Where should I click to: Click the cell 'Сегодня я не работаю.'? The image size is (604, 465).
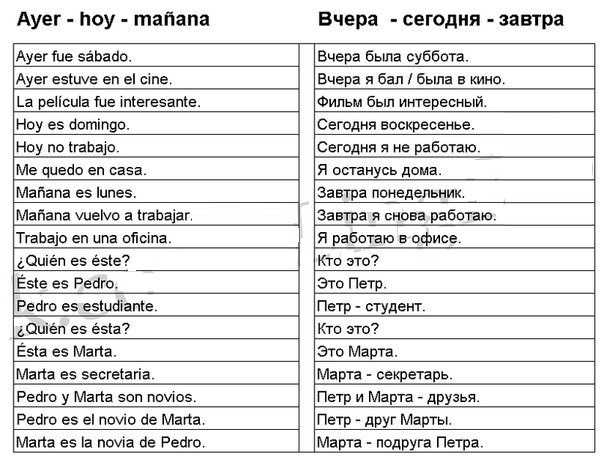click(455, 146)
